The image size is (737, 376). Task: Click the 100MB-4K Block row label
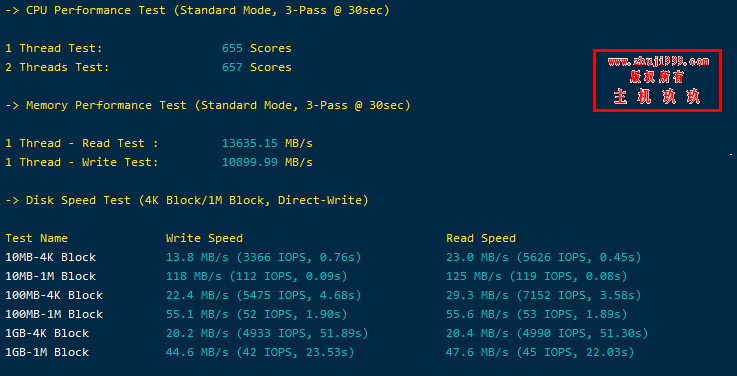pos(54,295)
